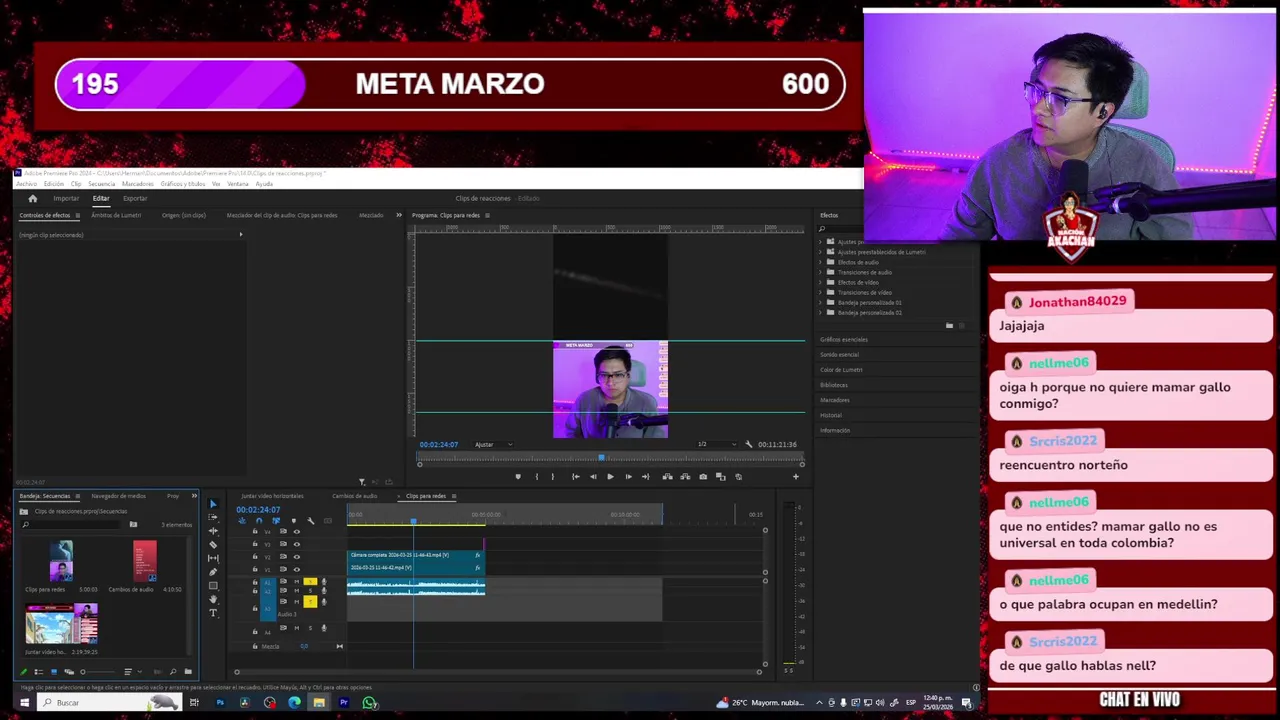
Task: Click Extract button in program monitor
Action: coord(685,477)
